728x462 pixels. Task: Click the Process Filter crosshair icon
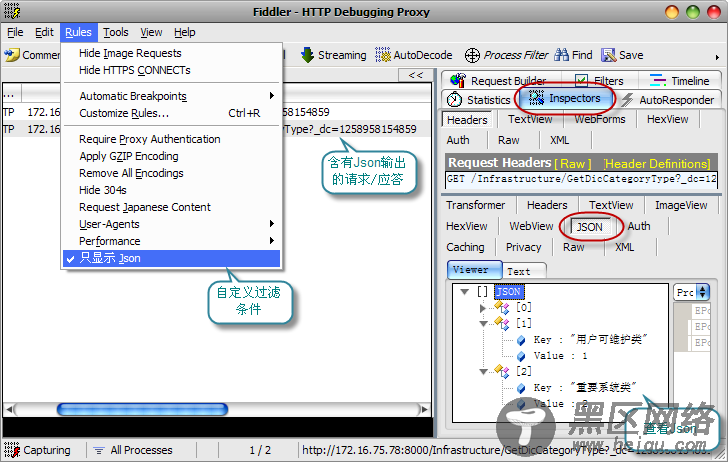coord(472,55)
